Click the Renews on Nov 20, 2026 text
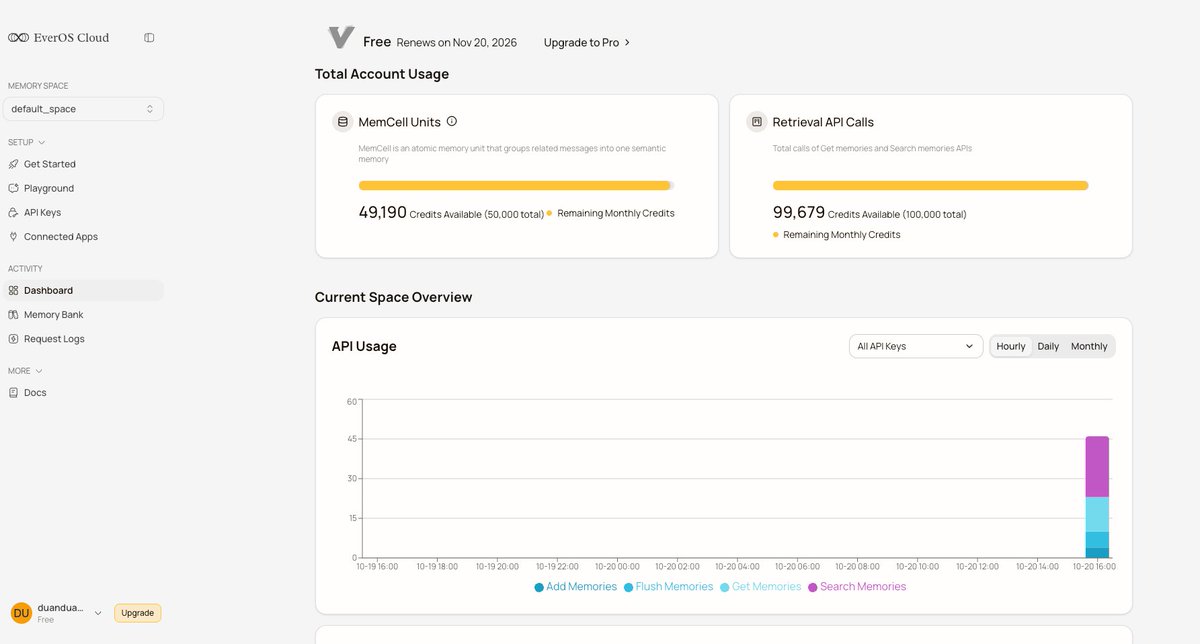The height and width of the screenshot is (644, 1200). [457, 43]
